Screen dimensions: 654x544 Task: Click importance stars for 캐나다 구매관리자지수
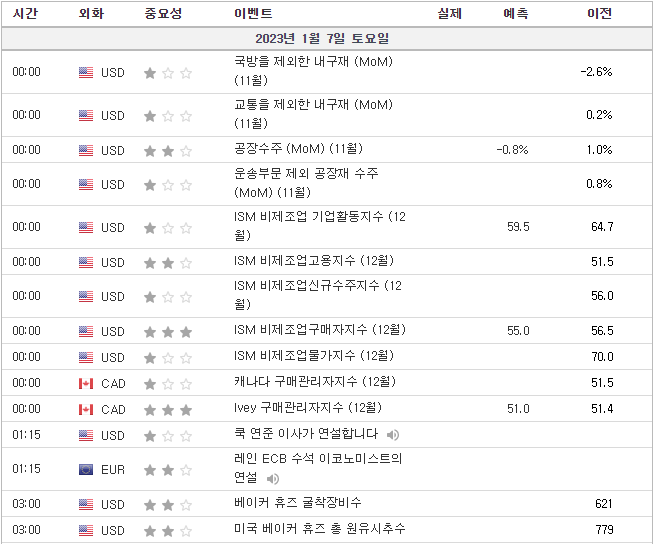(x=168, y=384)
